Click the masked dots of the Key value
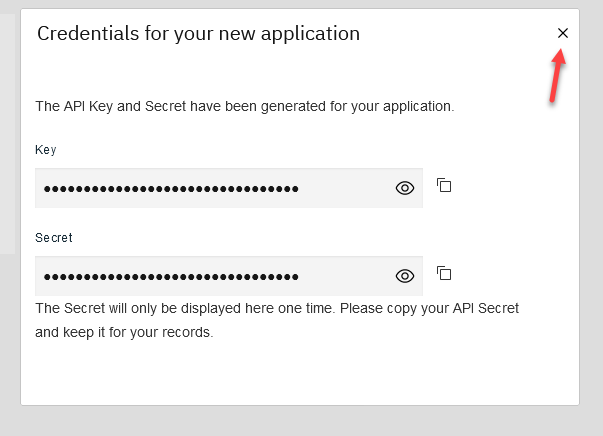Screen dimensions: 603x436 click(x=170, y=188)
